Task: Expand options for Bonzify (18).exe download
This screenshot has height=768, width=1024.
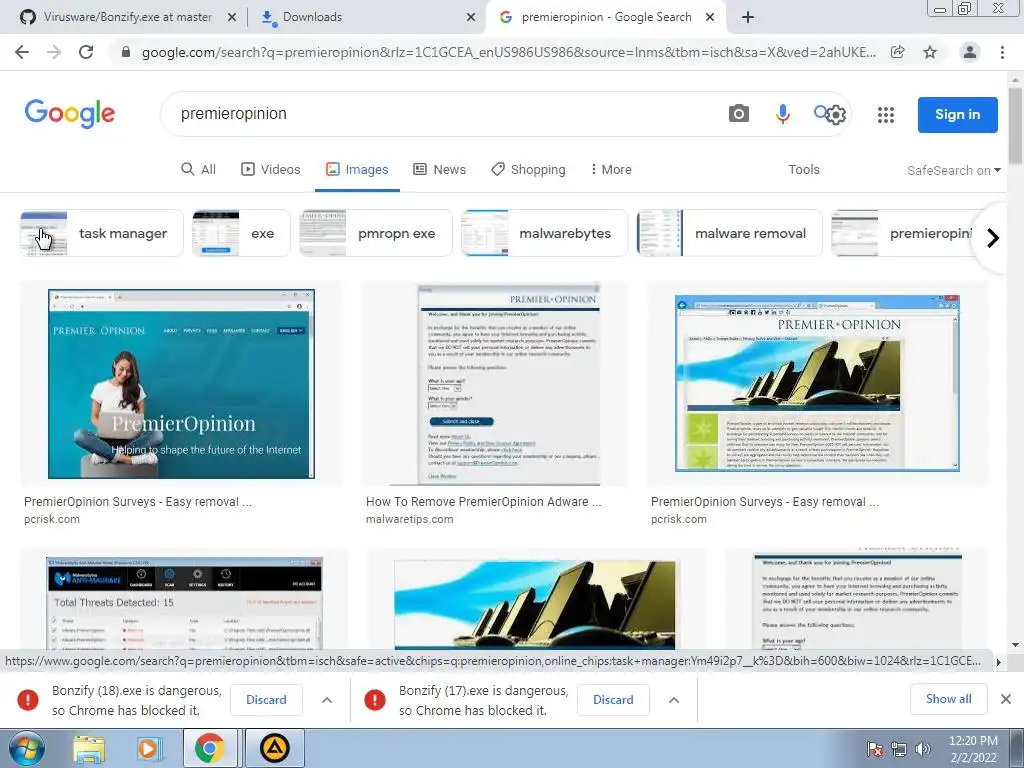Action: pos(327,699)
